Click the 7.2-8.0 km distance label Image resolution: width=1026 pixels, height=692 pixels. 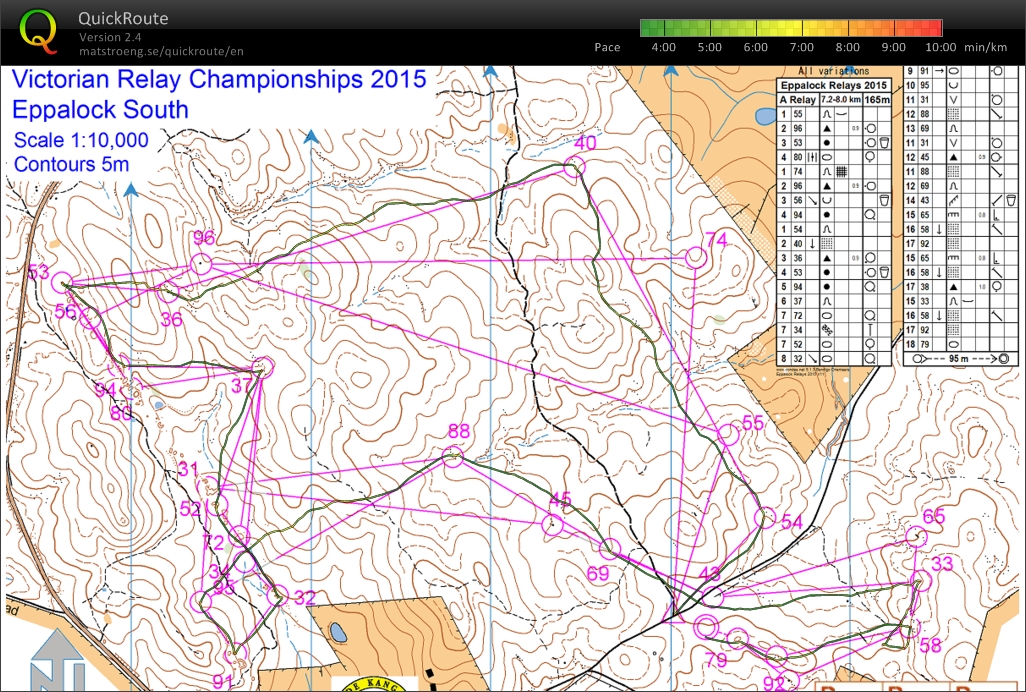(x=840, y=100)
